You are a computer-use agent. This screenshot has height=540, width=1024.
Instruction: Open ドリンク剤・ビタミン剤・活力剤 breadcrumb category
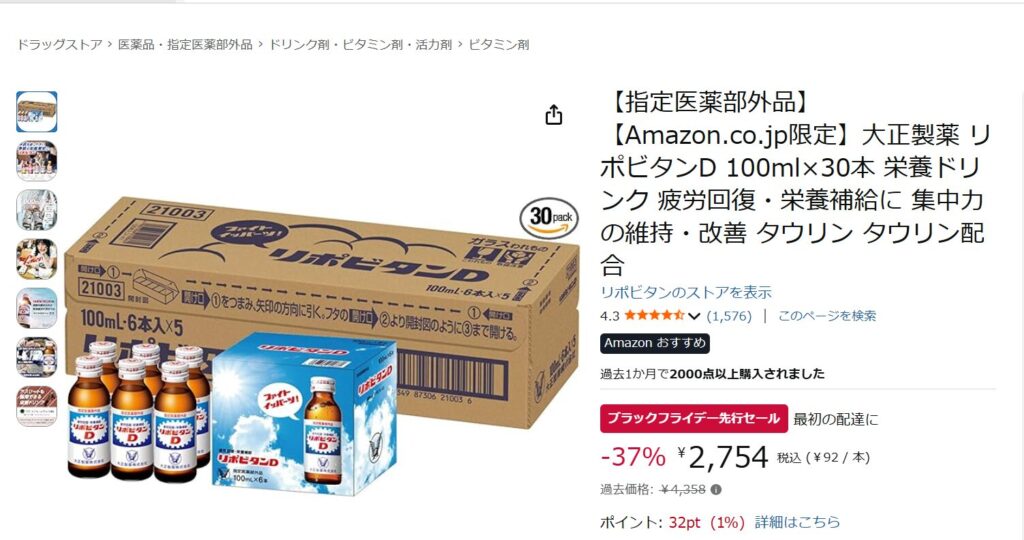click(x=360, y=44)
